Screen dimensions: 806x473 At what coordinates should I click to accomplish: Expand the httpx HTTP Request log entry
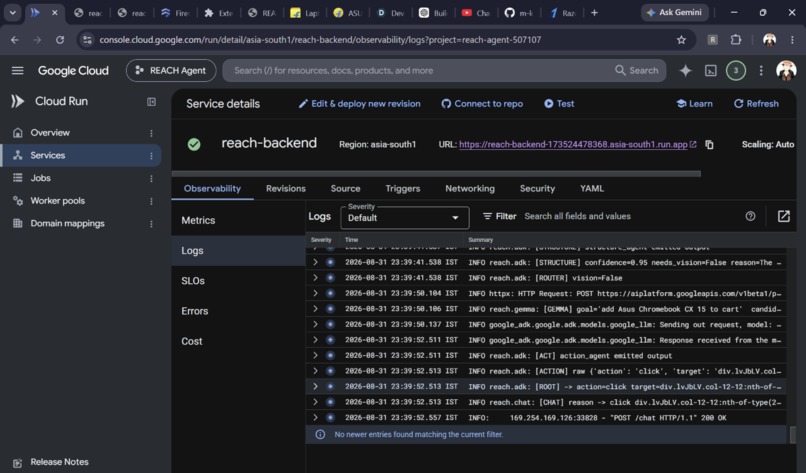315,293
